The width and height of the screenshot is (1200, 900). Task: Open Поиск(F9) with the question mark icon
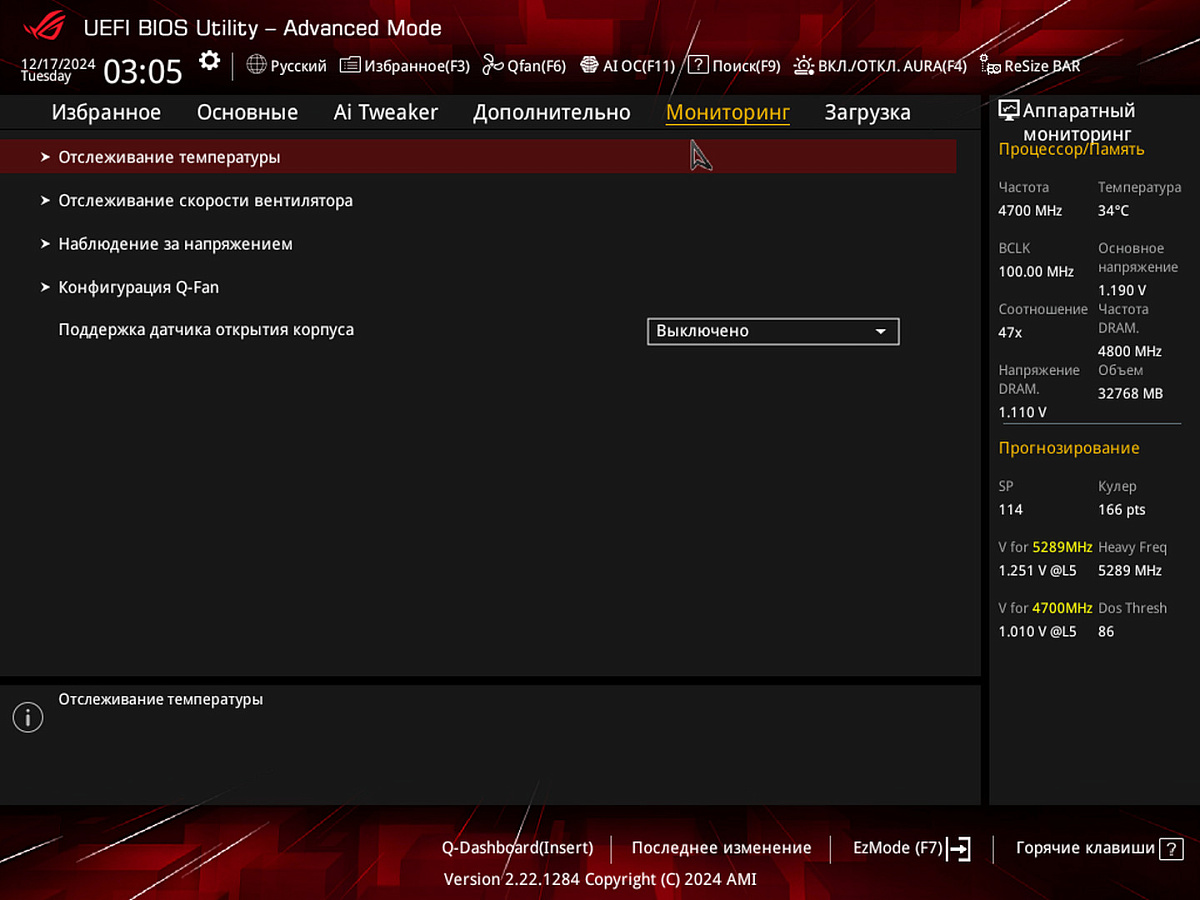(x=698, y=66)
